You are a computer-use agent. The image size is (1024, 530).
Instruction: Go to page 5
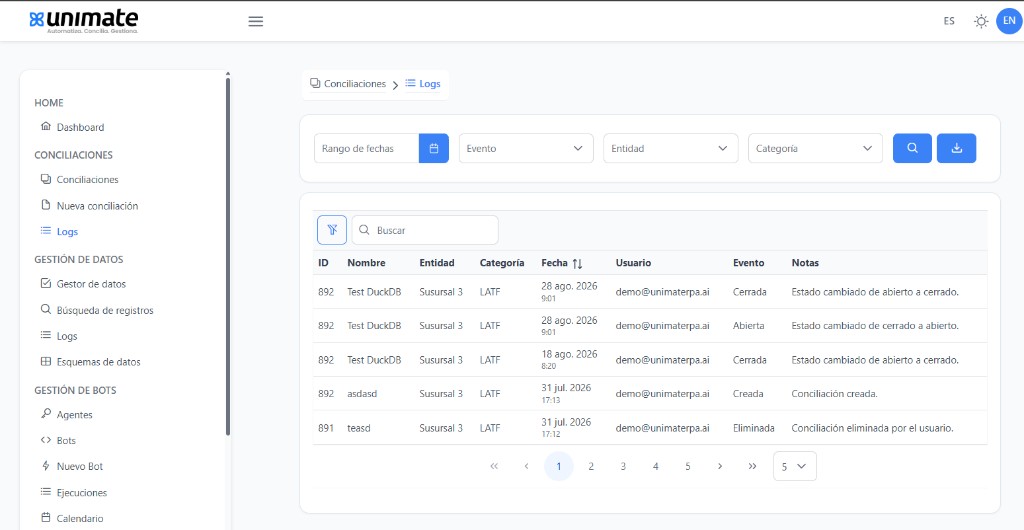[688, 466]
